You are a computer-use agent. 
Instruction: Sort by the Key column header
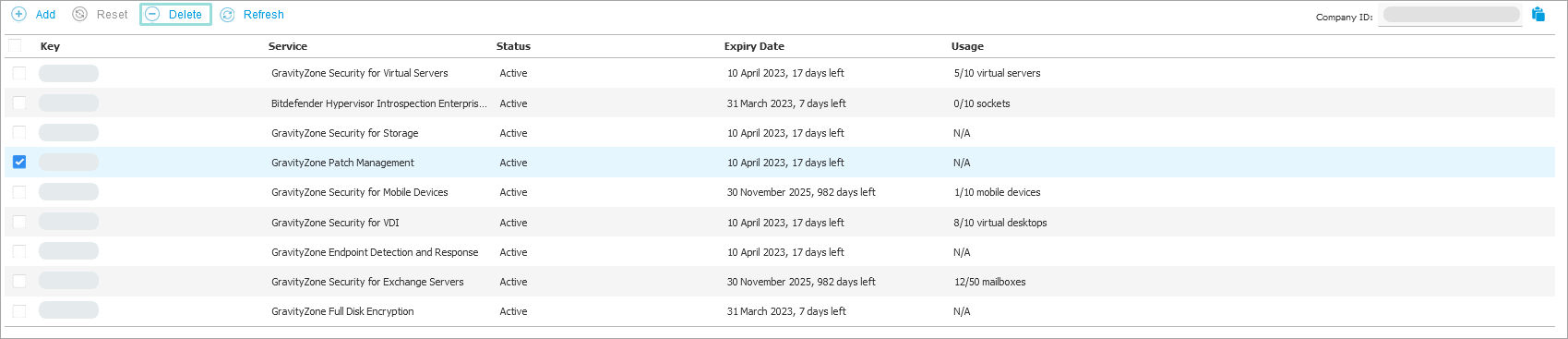(50, 46)
